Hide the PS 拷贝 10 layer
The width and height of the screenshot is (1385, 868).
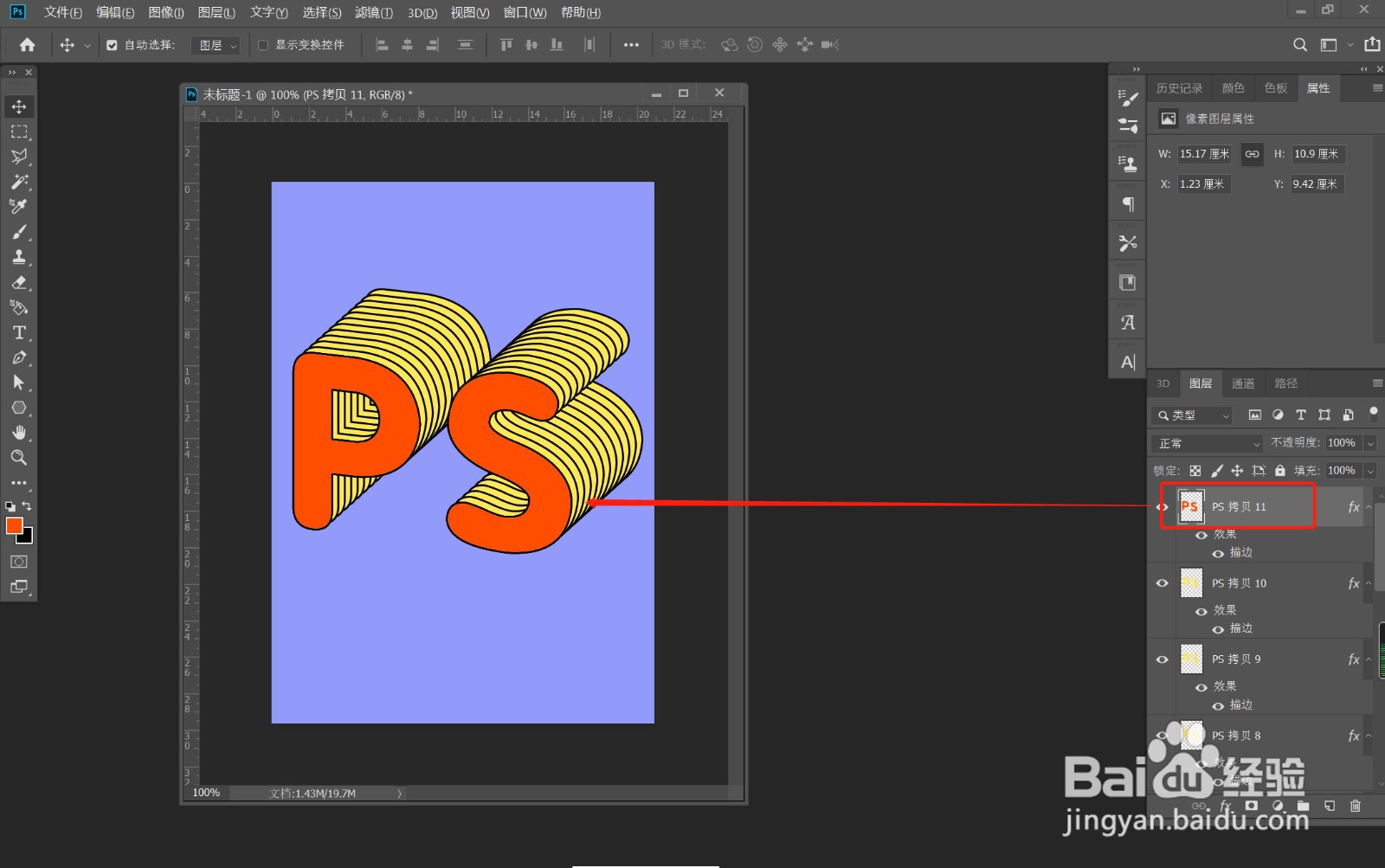pos(1163,583)
